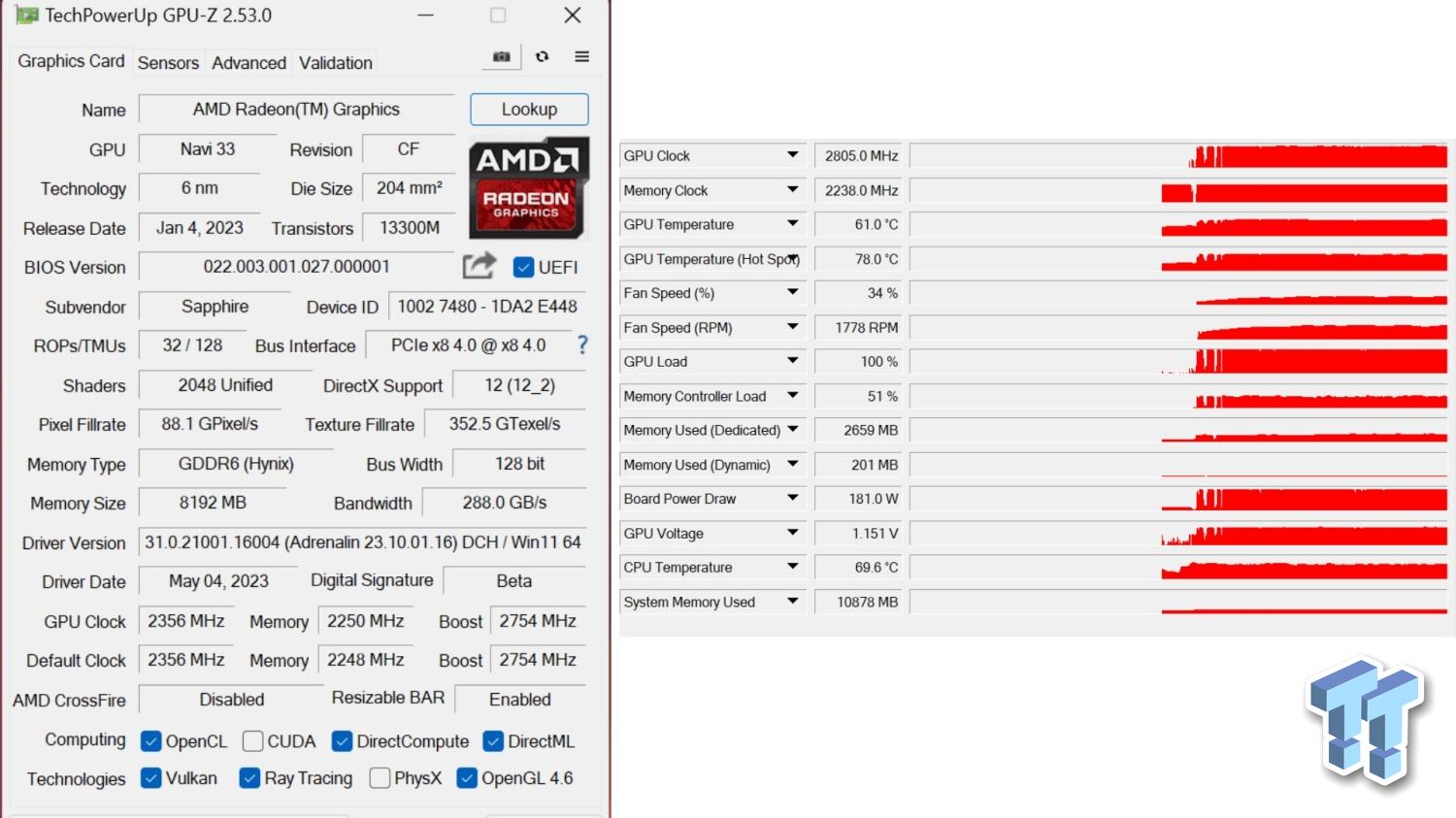Toggle the UEFI checkbox

pos(523,268)
